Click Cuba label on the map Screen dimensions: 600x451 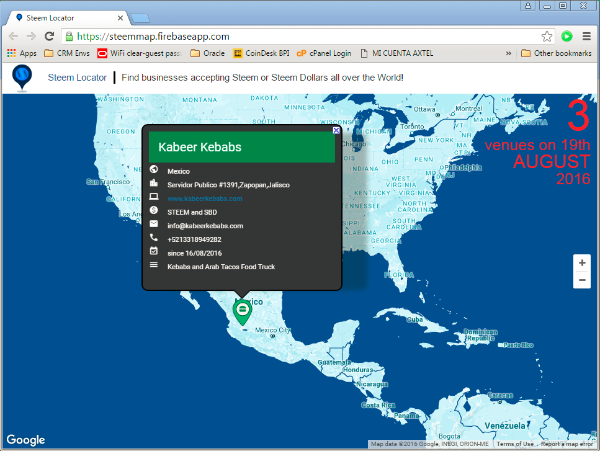[x=415, y=319]
